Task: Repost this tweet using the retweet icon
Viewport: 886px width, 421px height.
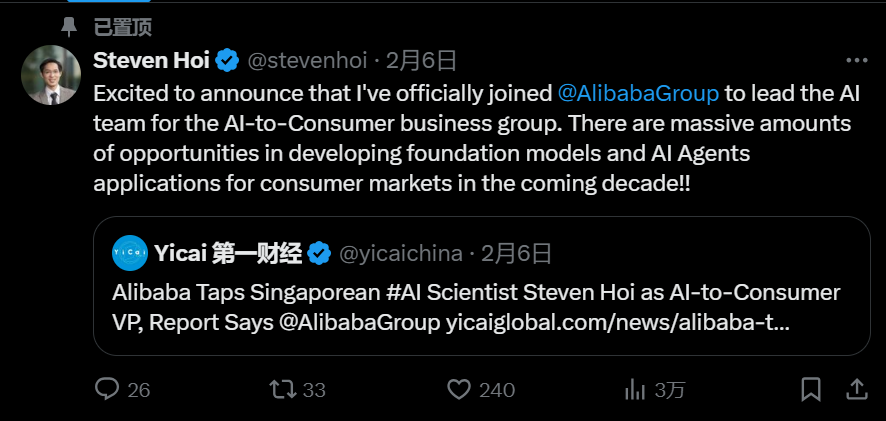Action: (x=285, y=389)
